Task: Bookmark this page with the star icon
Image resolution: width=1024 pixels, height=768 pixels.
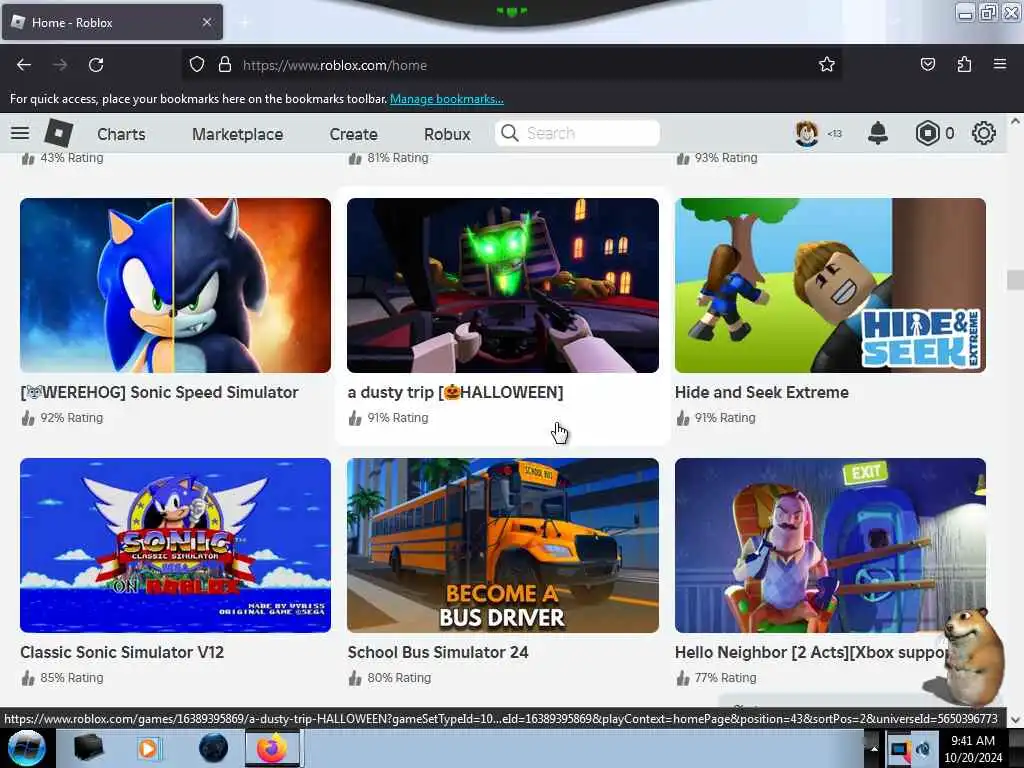Action: [827, 64]
